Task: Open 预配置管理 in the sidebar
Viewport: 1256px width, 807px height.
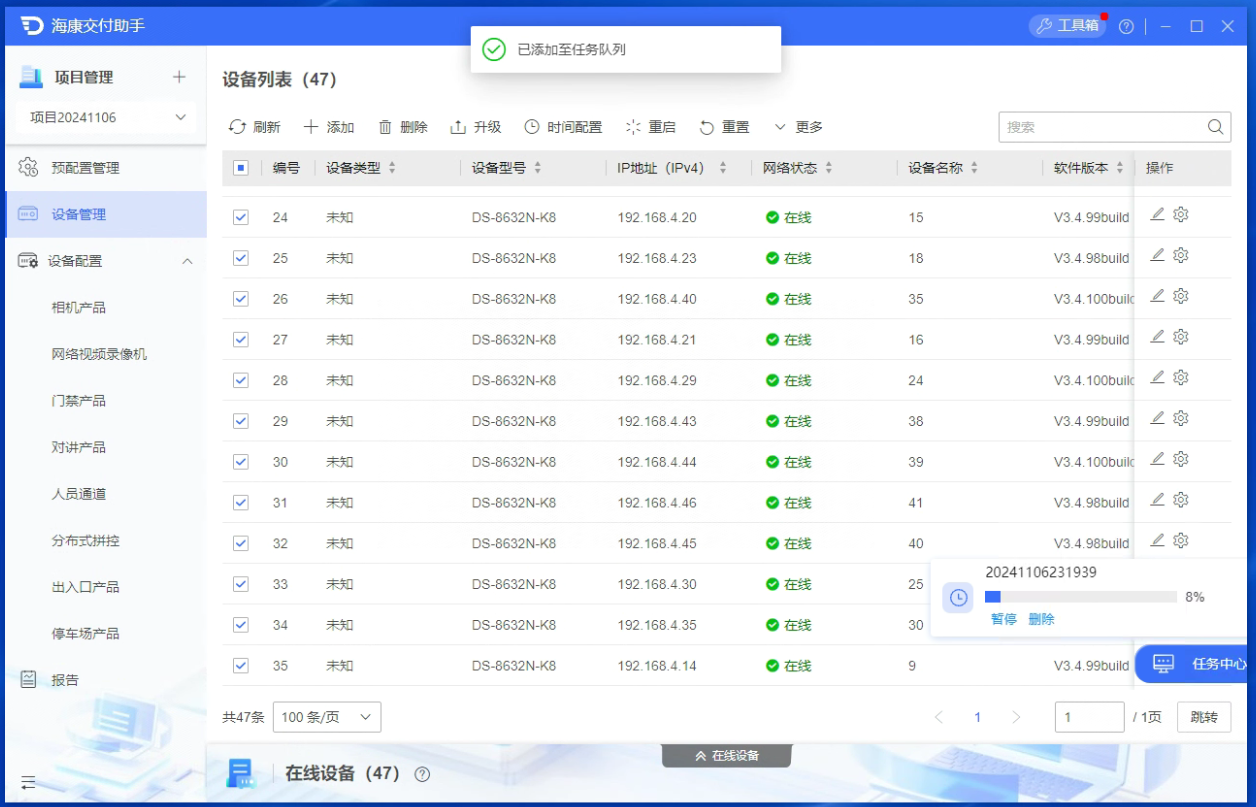Action: click(85, 168)
